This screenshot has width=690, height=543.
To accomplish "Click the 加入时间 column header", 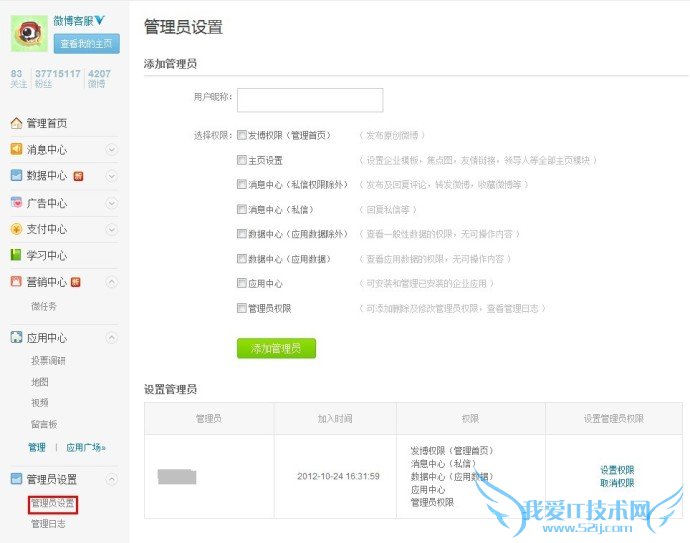I will (x=335, y=418).
